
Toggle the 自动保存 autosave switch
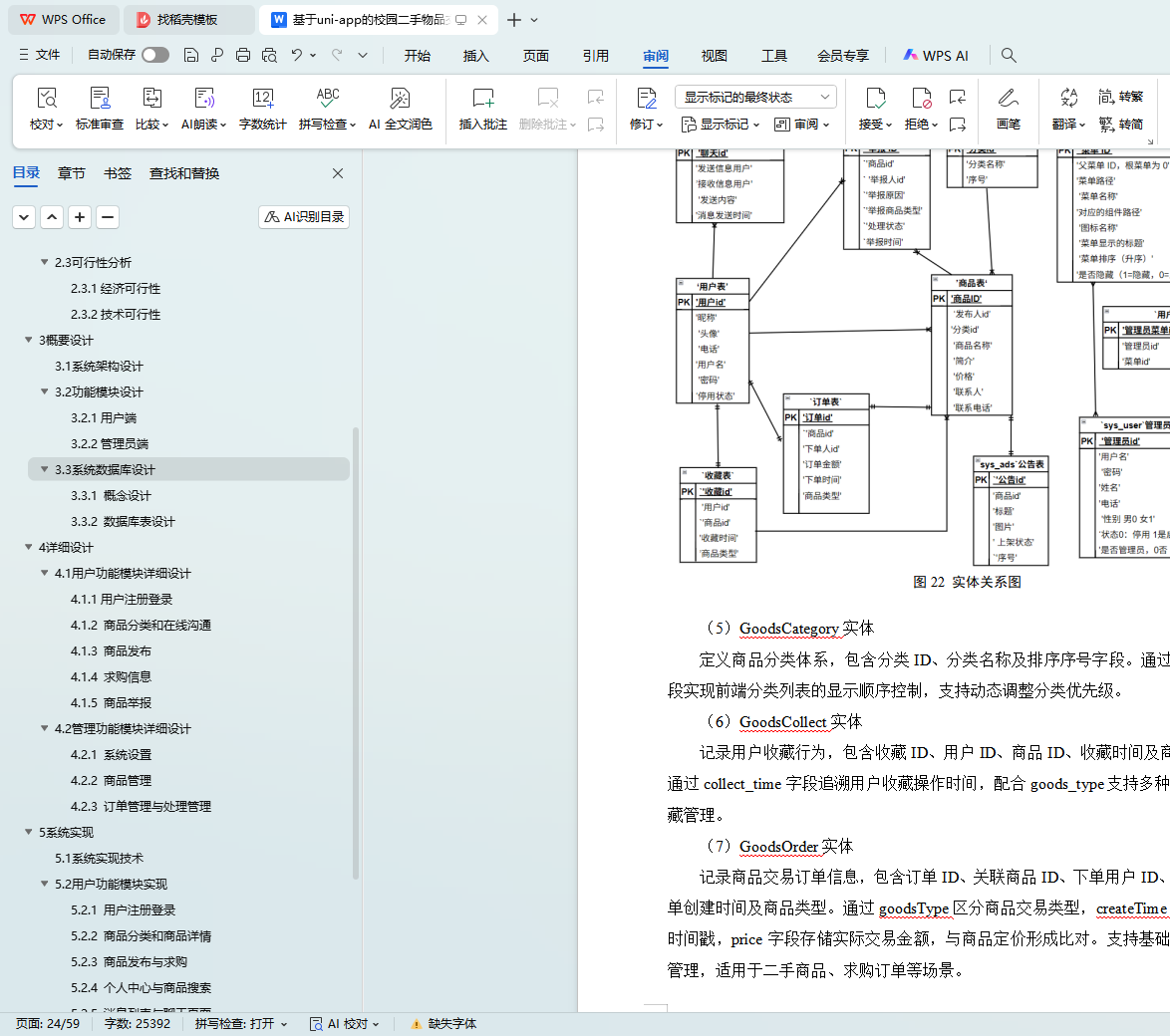pos(154,55)
